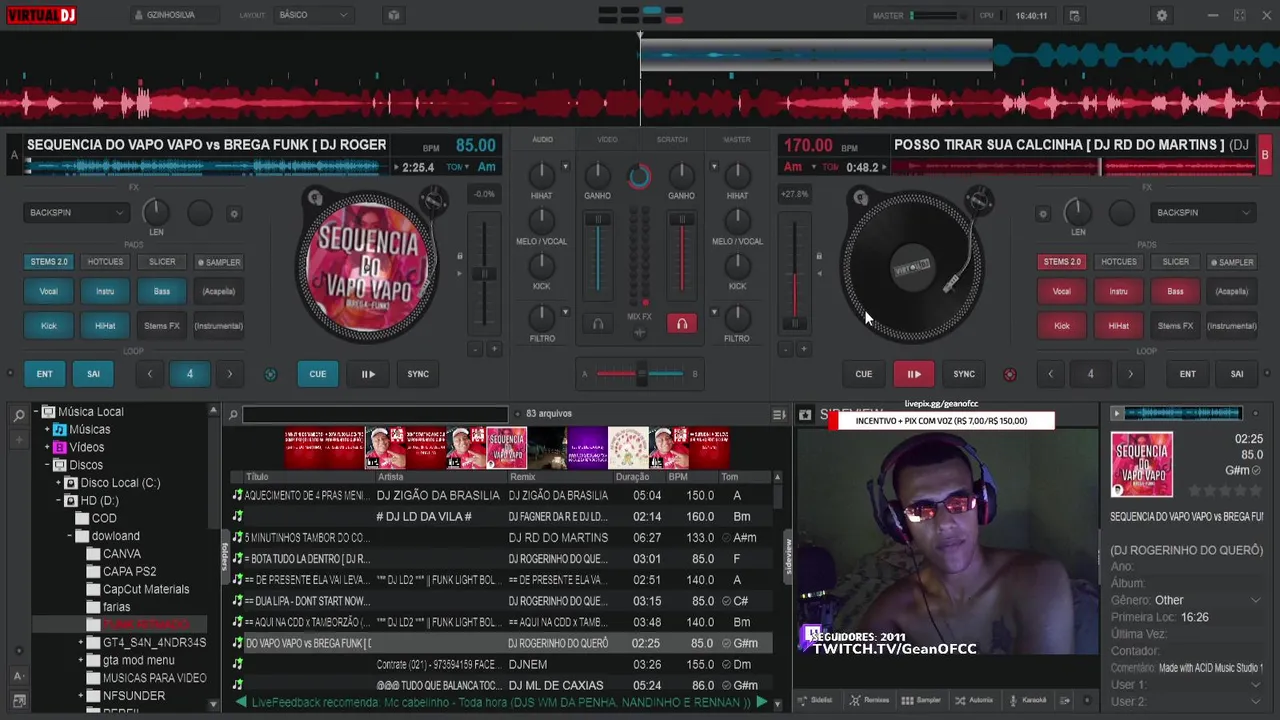Toggle HiHat stem pad on right deck
The width and height of the screenshot is (1280, 720).
pyautogui.click(x=1118, y=326)
